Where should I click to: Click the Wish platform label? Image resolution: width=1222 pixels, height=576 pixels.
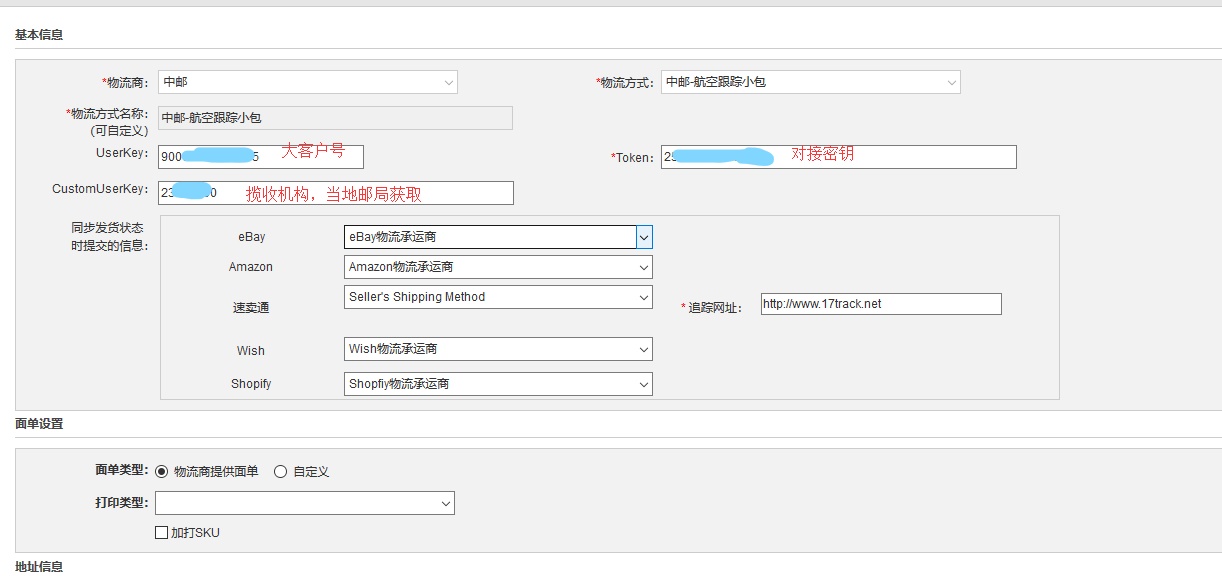pyautogui.click(x=251, y=350)
